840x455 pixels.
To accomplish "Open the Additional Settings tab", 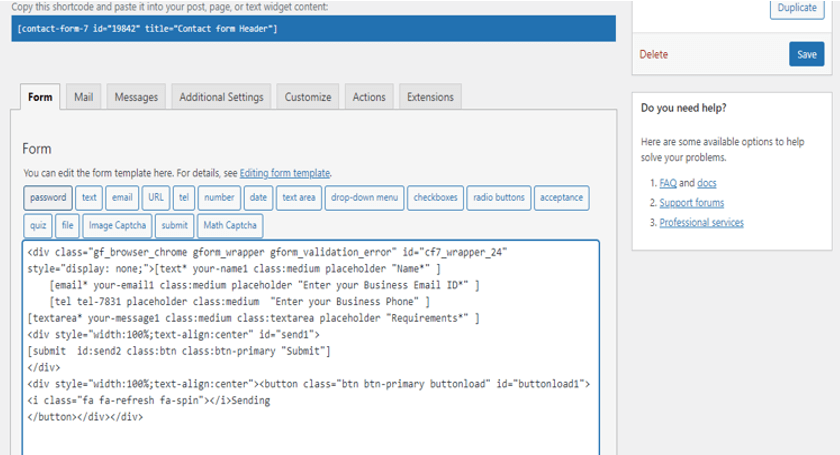I will coord(221,97).
